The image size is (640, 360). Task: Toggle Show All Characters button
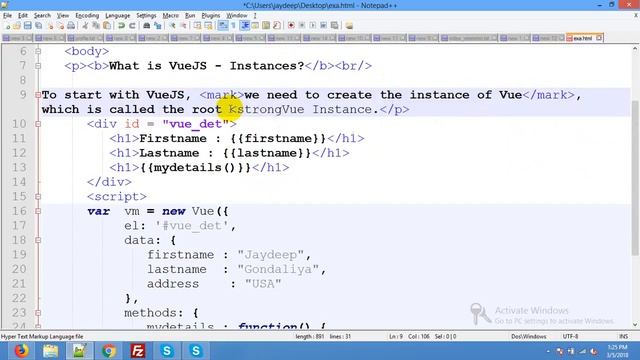coord(233,26)
